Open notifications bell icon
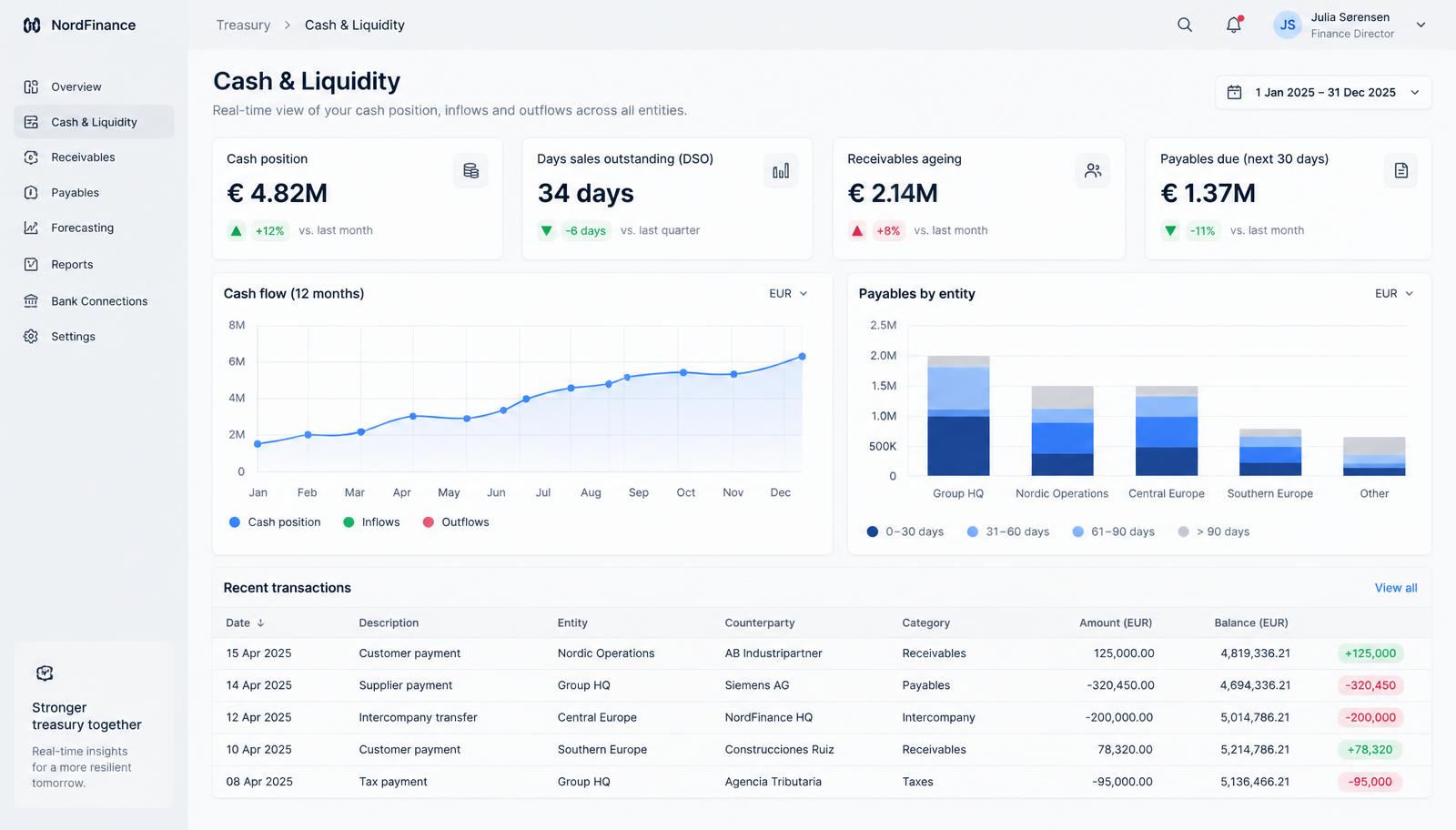The height and width of the screenshot is (830, 1456). (1234, 25)
